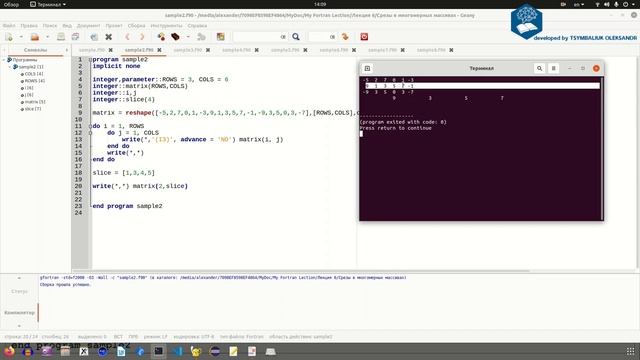The image size is (640, 360).
Task: Open the Вид menu
Action: 67,25
